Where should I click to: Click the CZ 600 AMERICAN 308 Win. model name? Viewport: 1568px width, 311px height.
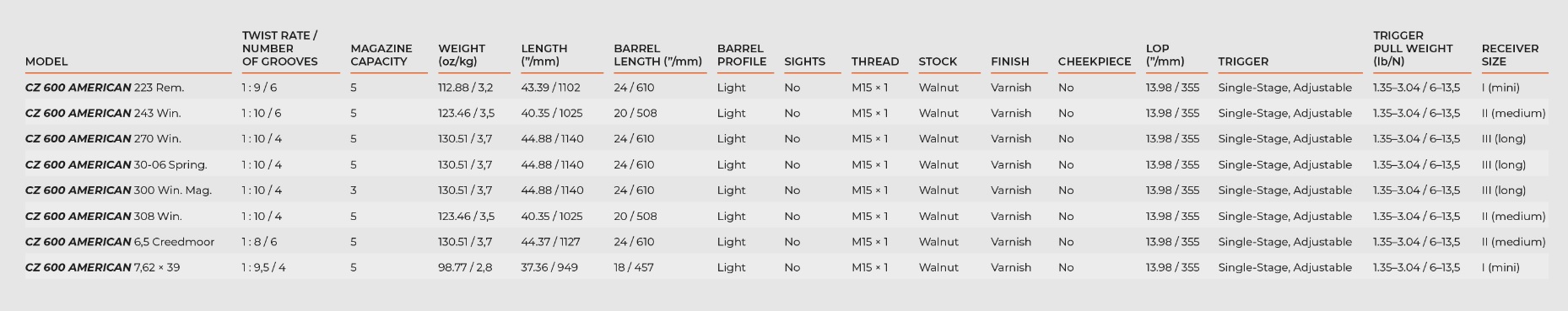tap(103, 217)
